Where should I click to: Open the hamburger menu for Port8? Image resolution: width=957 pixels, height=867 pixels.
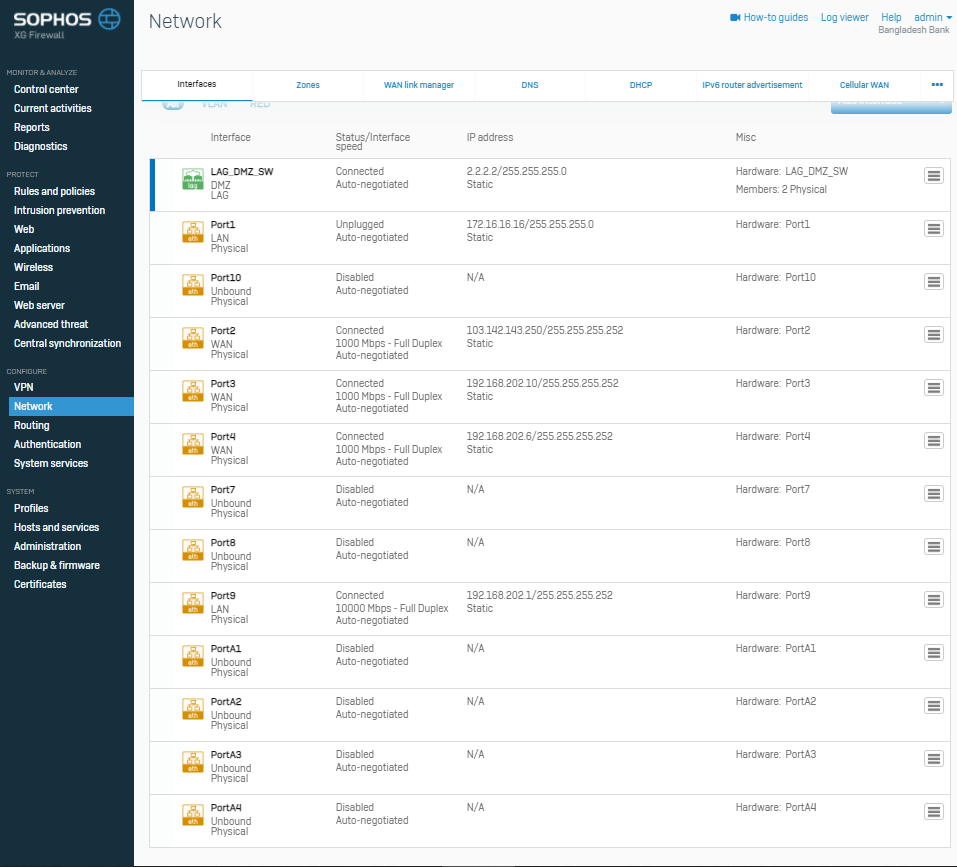[934, 547]
